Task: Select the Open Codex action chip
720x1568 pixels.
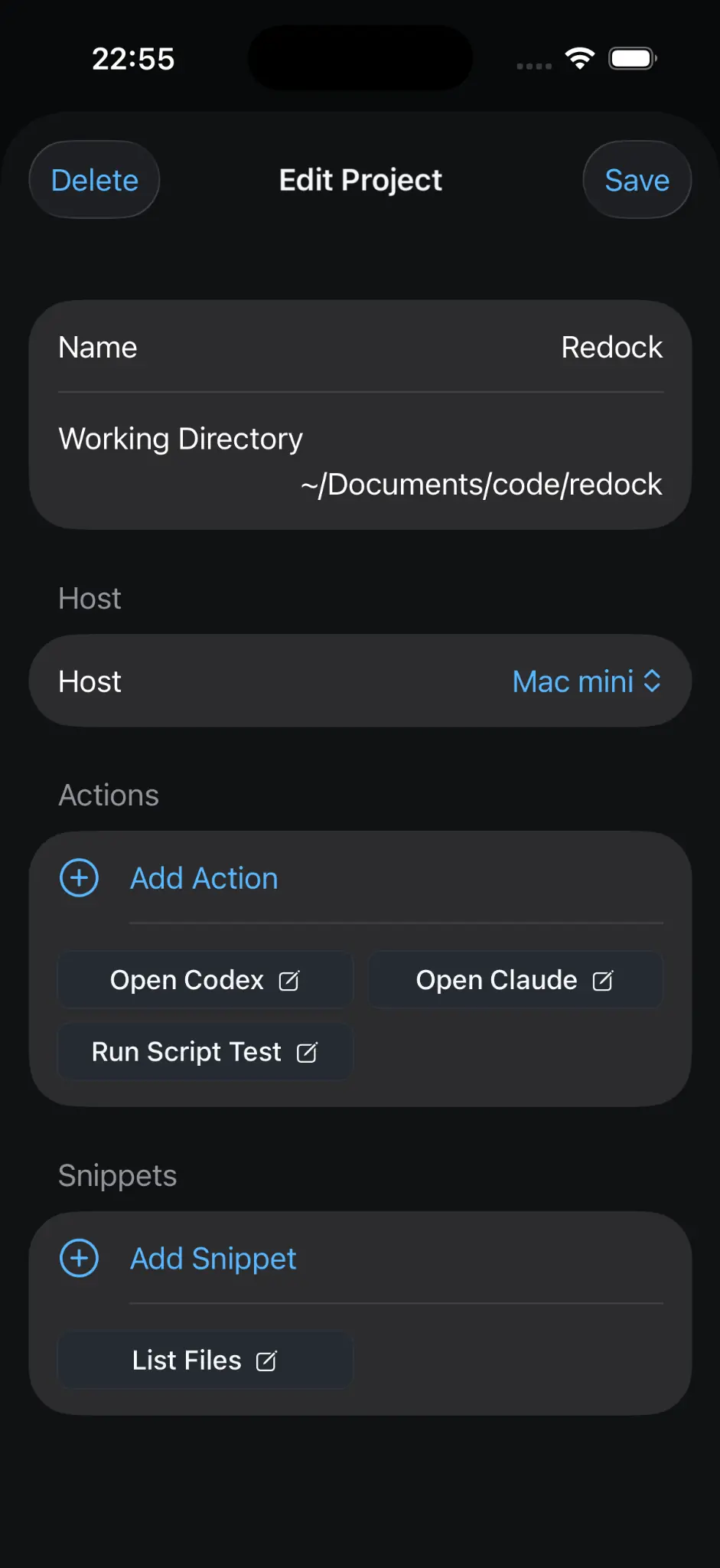Action: tap(205, 980)
